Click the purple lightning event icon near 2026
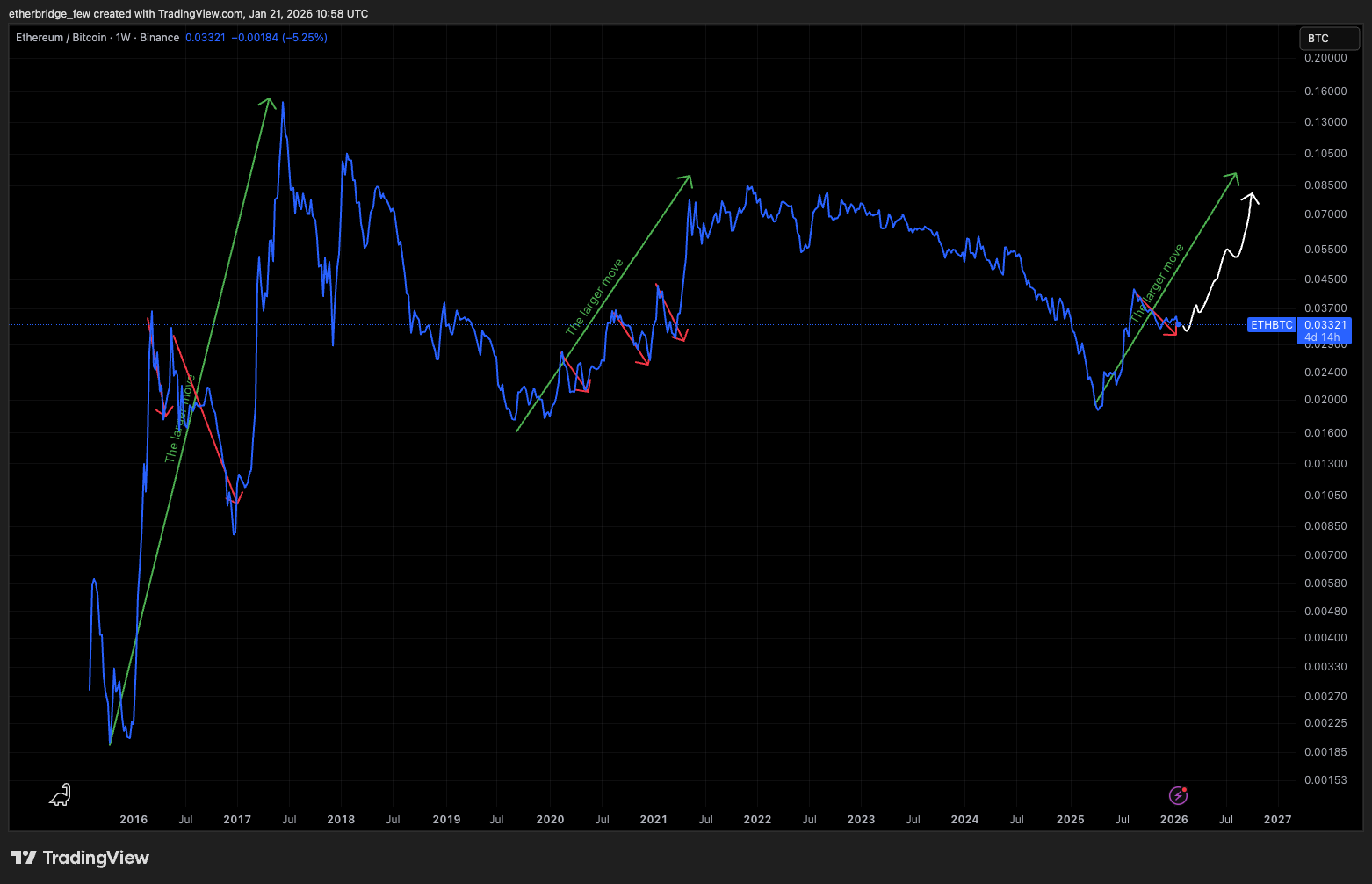Viewport: 1372px width, 884px height. [1178, 795]
